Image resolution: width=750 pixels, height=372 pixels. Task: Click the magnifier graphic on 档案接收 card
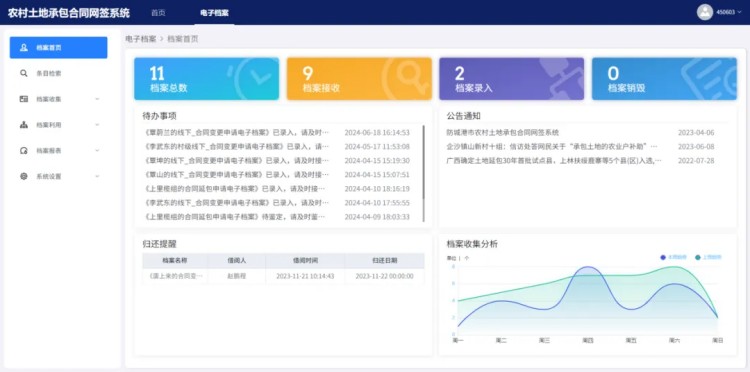408,76
